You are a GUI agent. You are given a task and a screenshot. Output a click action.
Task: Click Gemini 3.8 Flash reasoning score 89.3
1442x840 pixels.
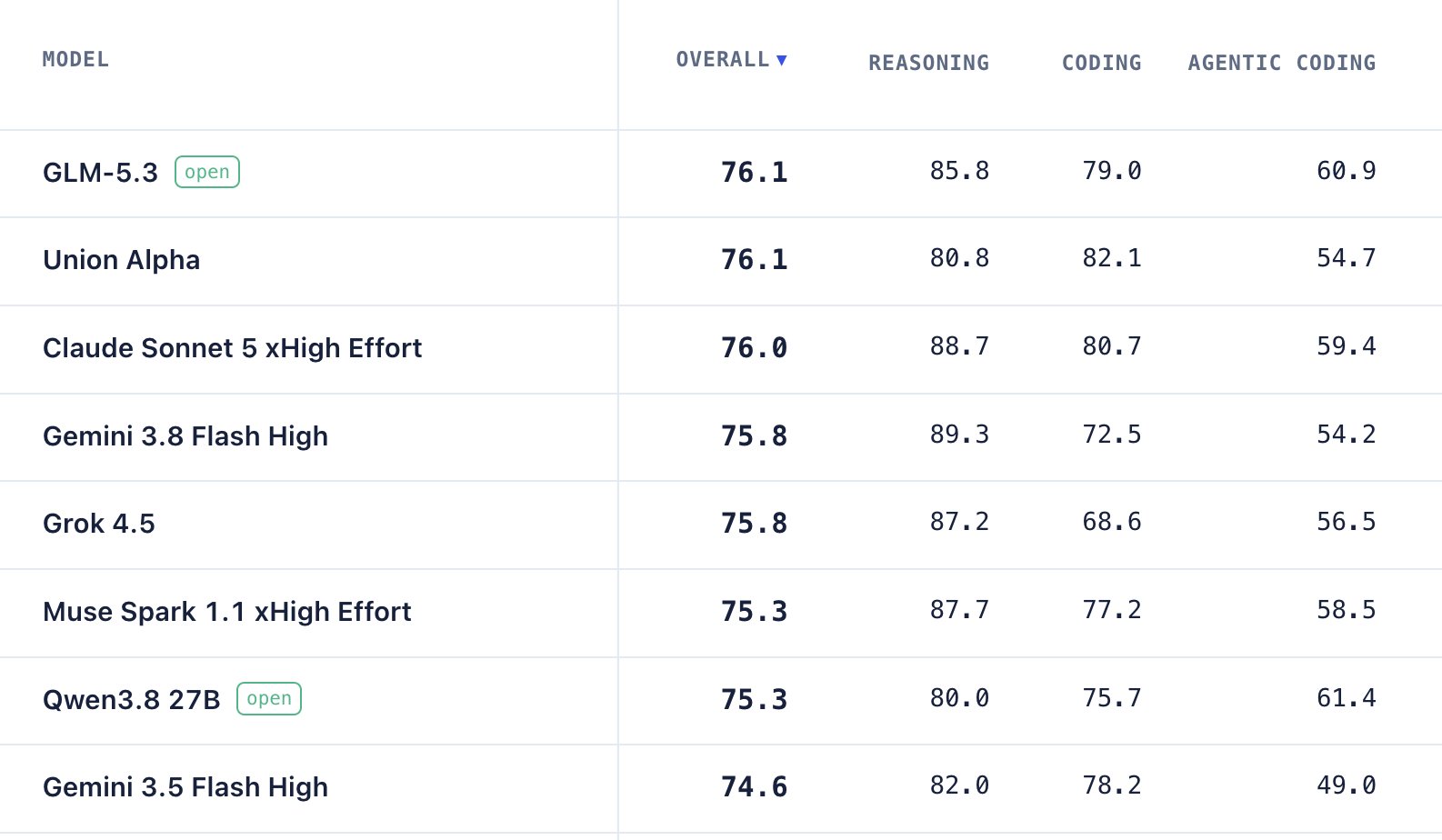(959, 435)
